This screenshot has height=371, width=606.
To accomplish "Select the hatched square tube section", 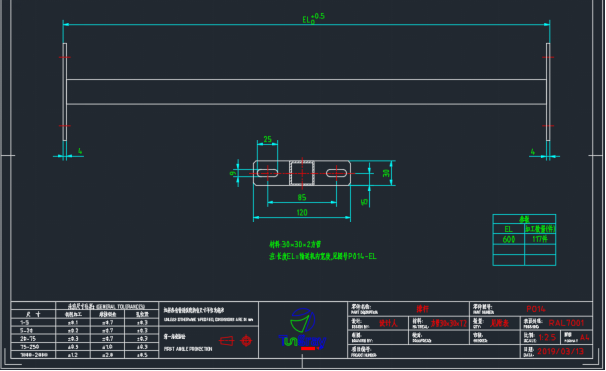I will pyautogui.click(x=302, y=173).
